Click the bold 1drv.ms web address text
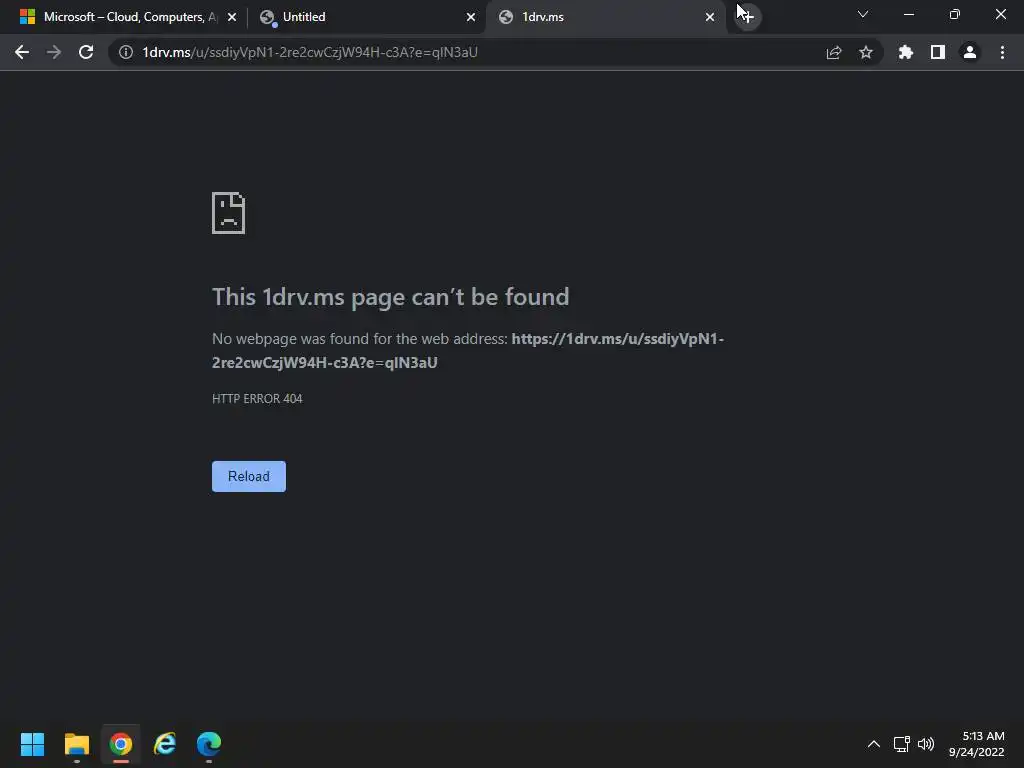This screenshot has height=768, width=1024. pyautogui.click(x=468, y=351)
